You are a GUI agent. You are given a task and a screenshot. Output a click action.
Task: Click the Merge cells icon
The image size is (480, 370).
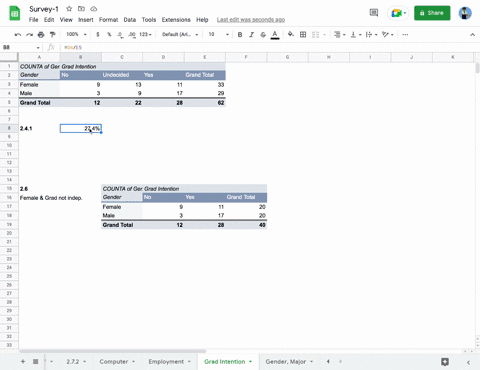pos(315,34)
